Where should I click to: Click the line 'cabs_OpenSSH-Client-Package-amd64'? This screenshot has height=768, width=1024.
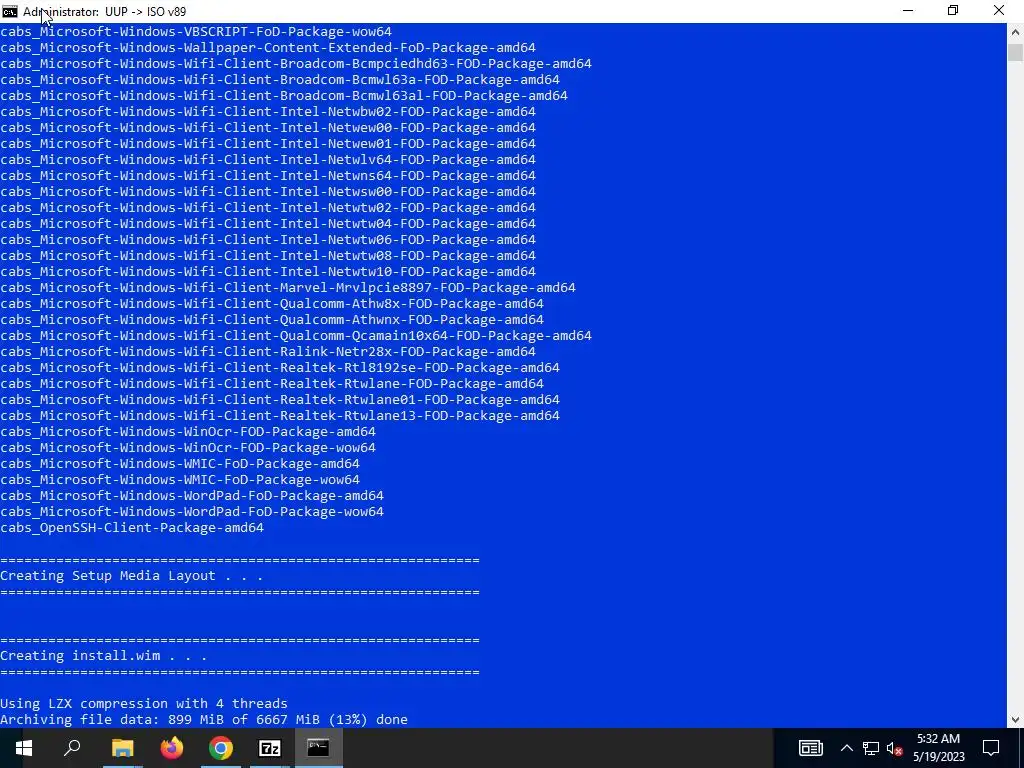(x=132, y=528)
